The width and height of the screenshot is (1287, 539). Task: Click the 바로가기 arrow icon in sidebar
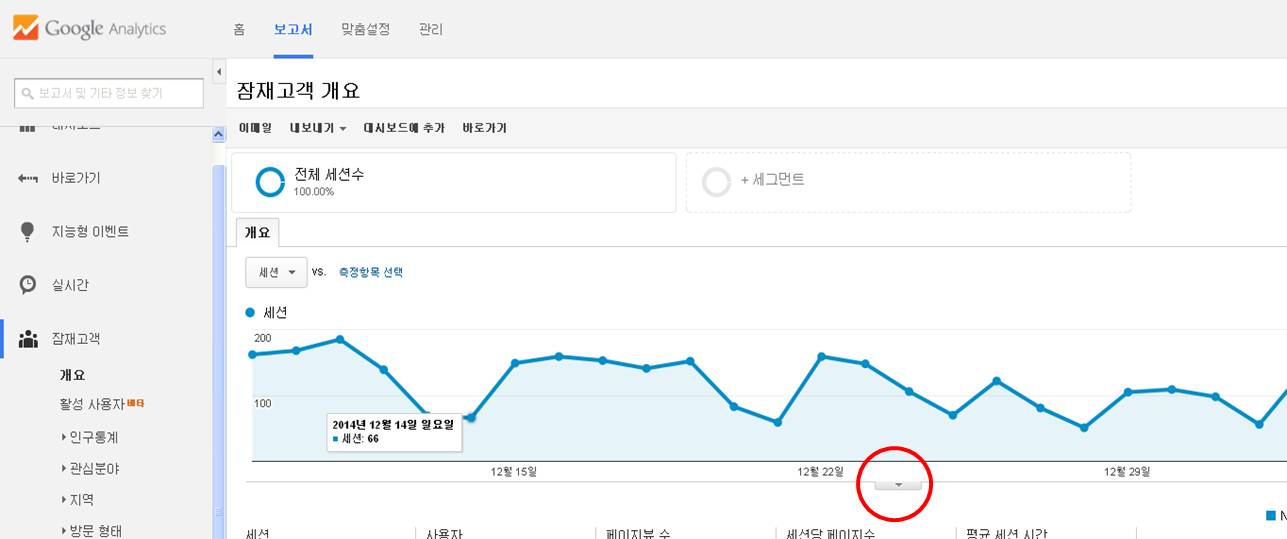coord(28,178)
